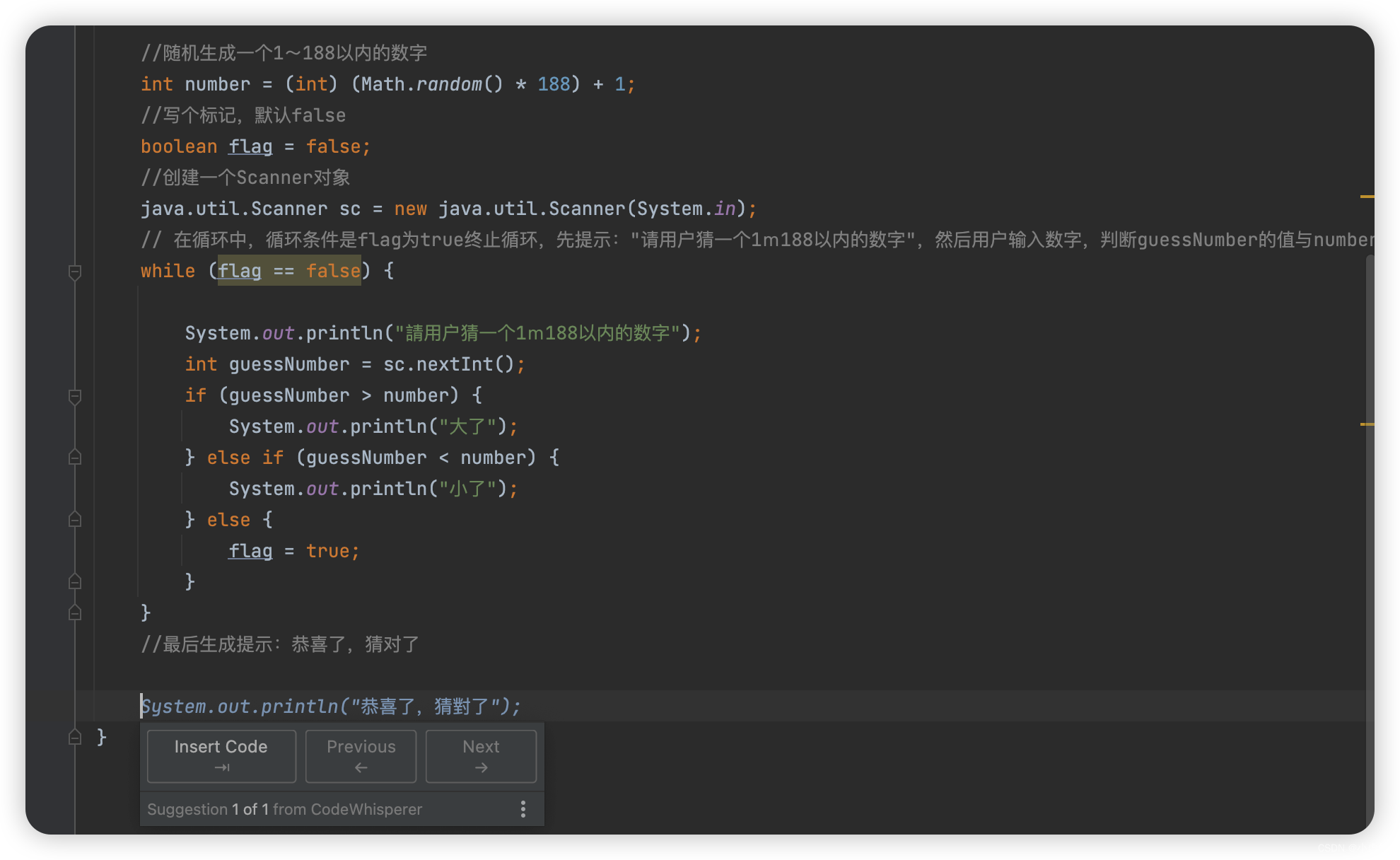Viewport: 1400px width, 860px height.
Task: Collapse the else if guessNumber < number block
Action: [x=75, y=458]
